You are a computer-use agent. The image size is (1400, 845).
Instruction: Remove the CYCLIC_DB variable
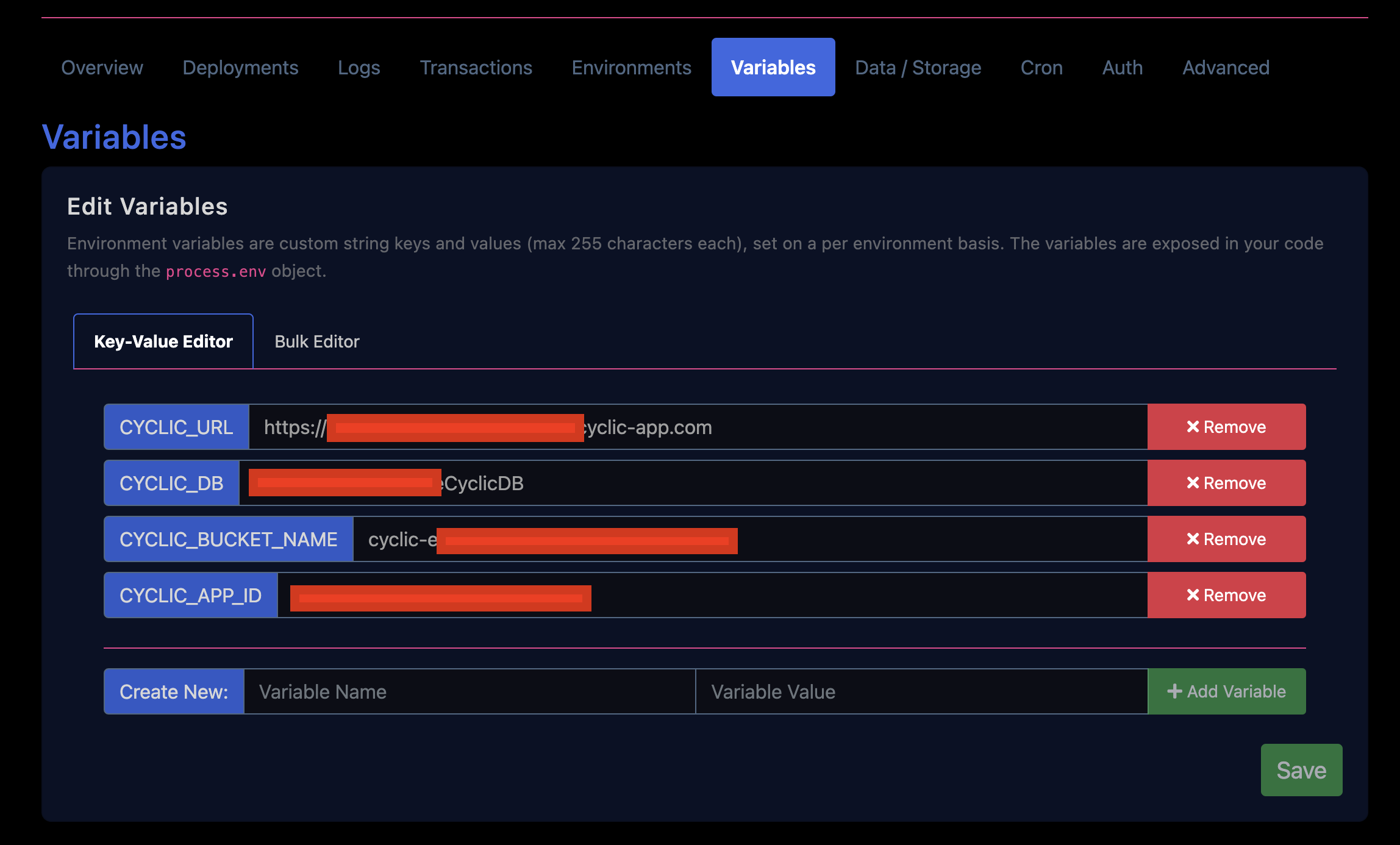click(1226, 483)
